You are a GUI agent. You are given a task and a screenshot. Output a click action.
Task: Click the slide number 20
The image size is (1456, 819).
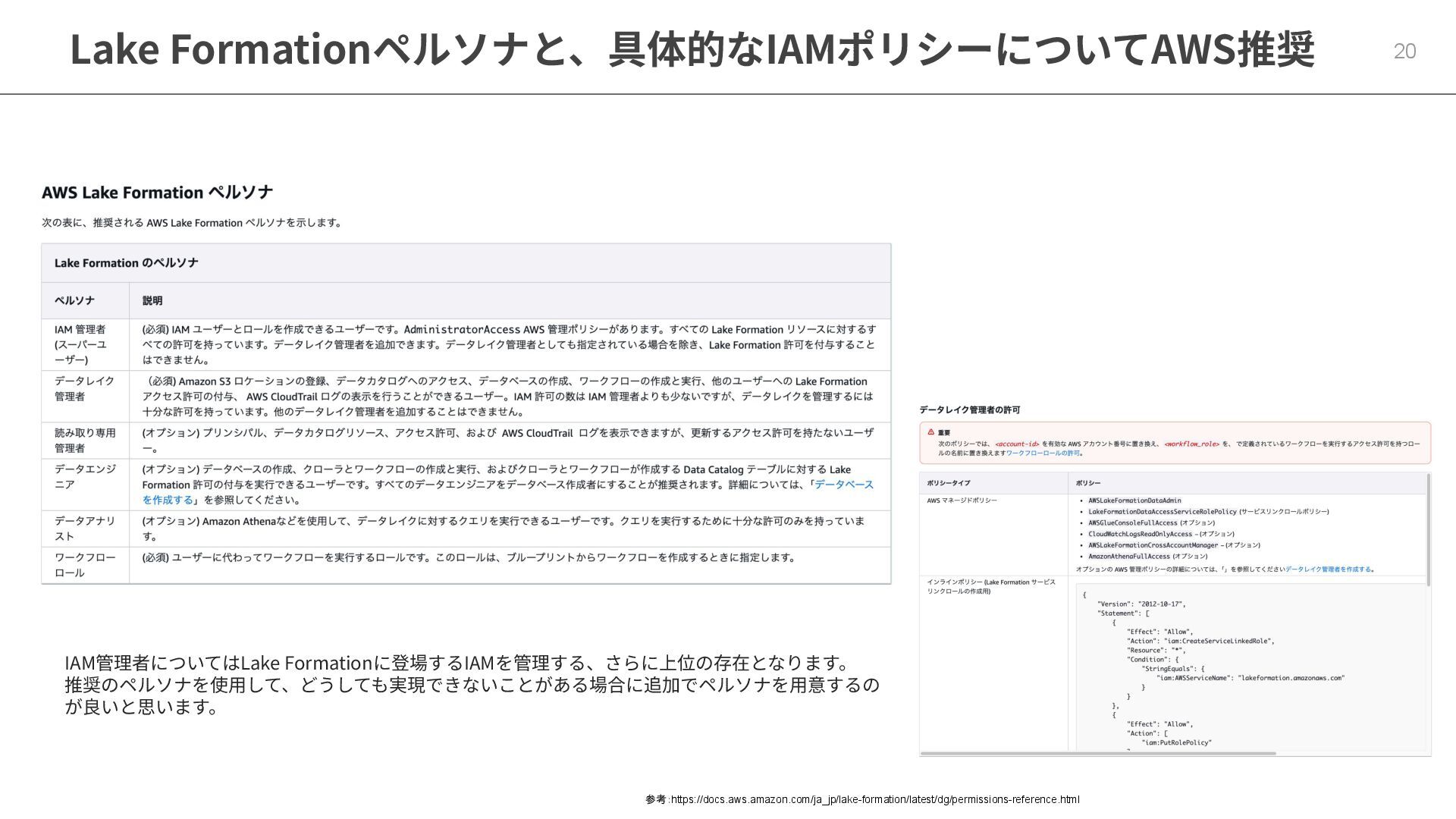coord(1404,51)
